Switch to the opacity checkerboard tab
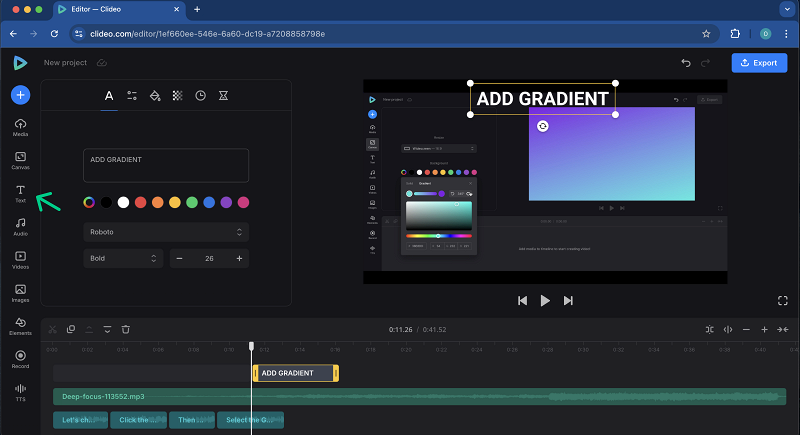This screenshot has height=435, width=800. (178, 95)
